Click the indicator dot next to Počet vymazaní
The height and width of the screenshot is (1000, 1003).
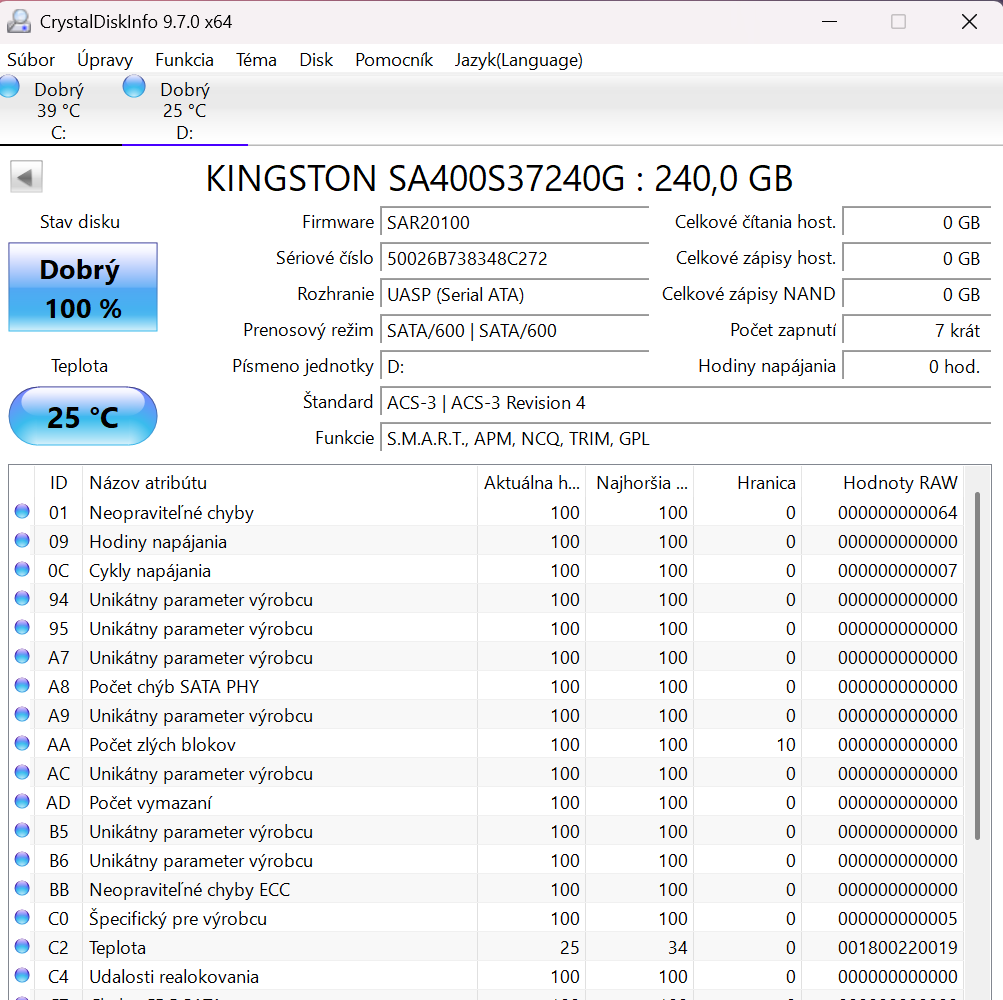pyautogui.click(x=22, y=802)
